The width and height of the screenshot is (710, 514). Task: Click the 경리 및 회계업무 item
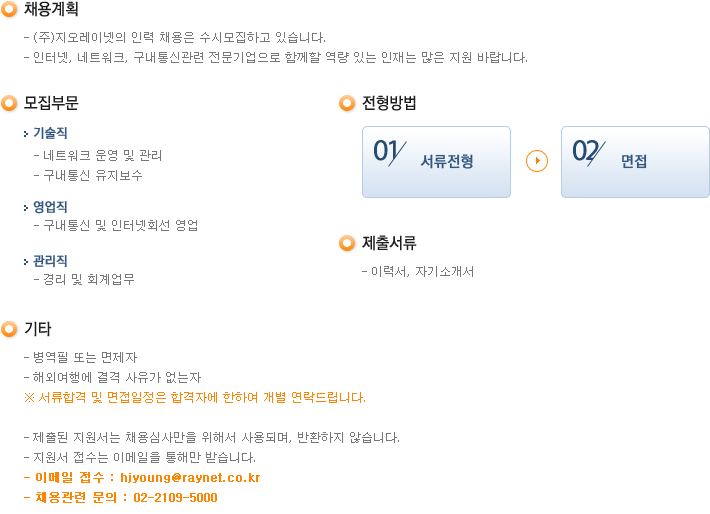pos(84,279)
